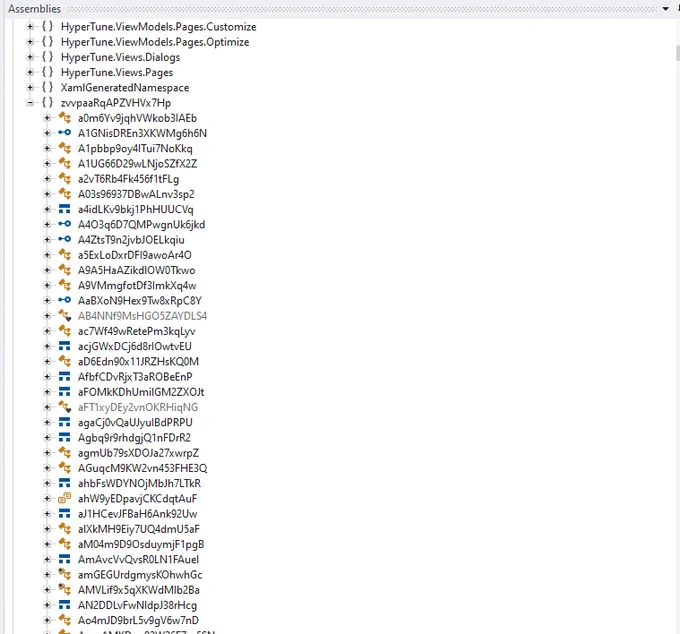The height and width of the screenshot is (634, 680).
Task: Click struct icon beside AfbfCDvRjxT3aROBeEnP
Action: click(x=64, y=376)
